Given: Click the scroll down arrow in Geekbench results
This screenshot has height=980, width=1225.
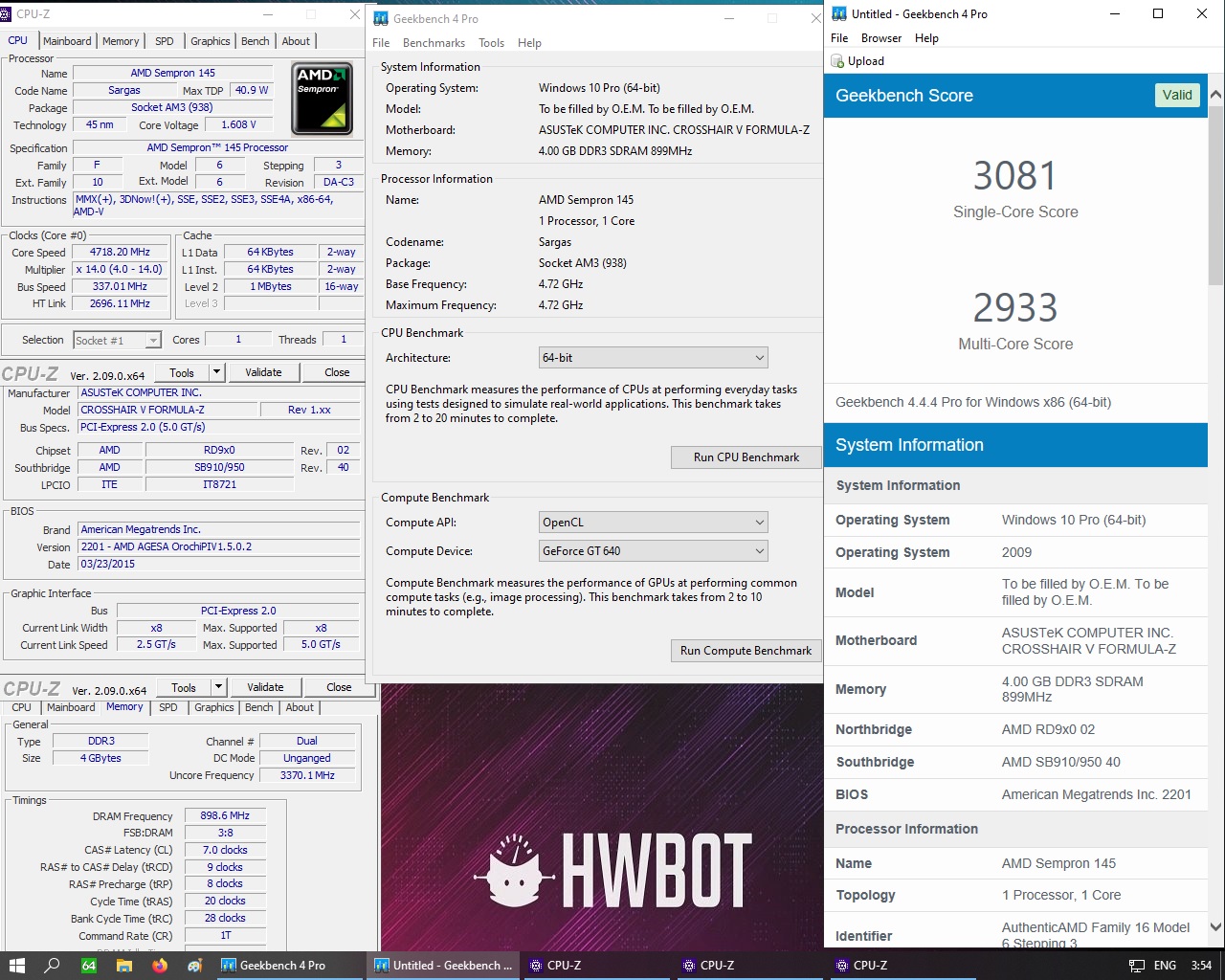Looking at the screenshot, I should pyautogui.click(x=1215, y=926).
